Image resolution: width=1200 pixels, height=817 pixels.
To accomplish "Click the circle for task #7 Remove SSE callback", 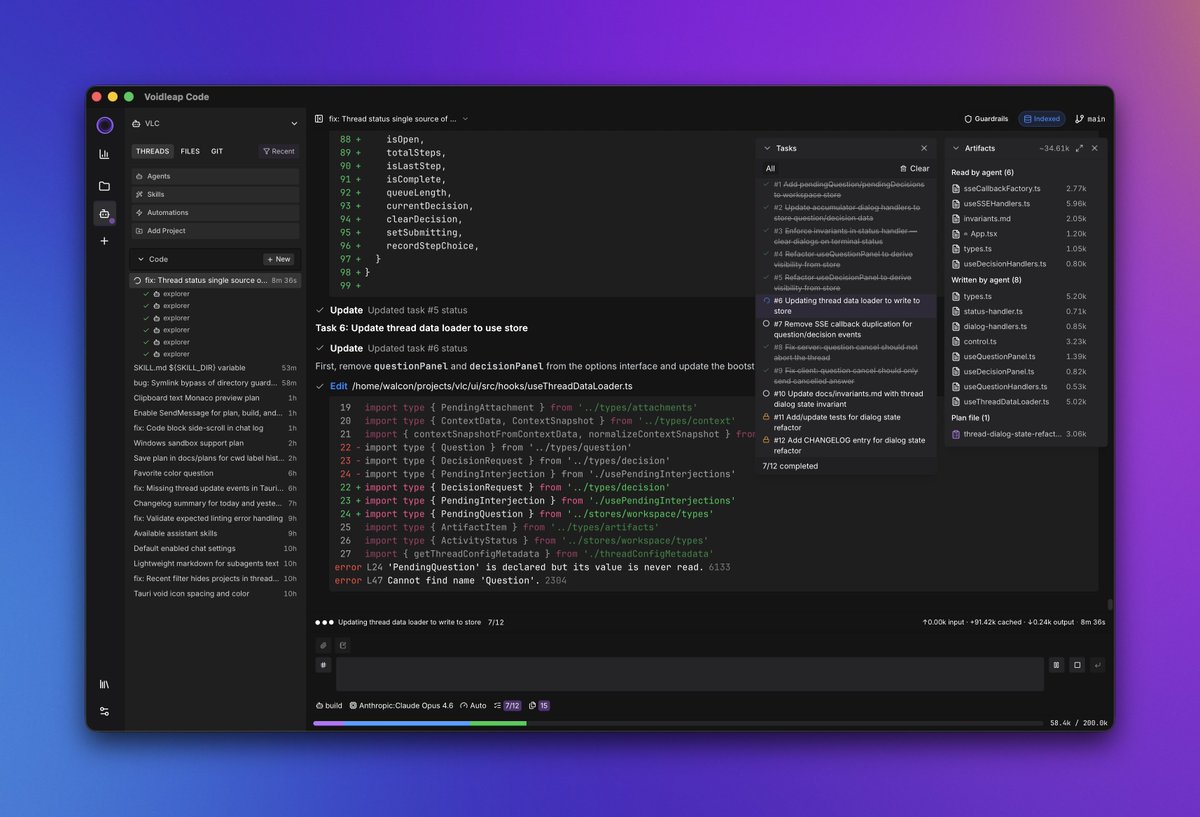I will tap(766, 324).
